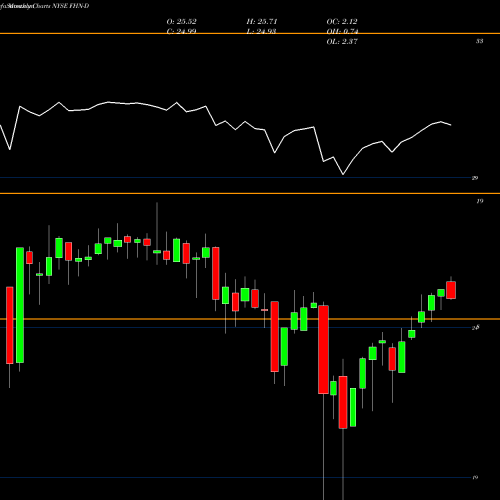Select the OH: 0.74 value
The height and width of the screenshot is (500, 500).
point(342,31)
